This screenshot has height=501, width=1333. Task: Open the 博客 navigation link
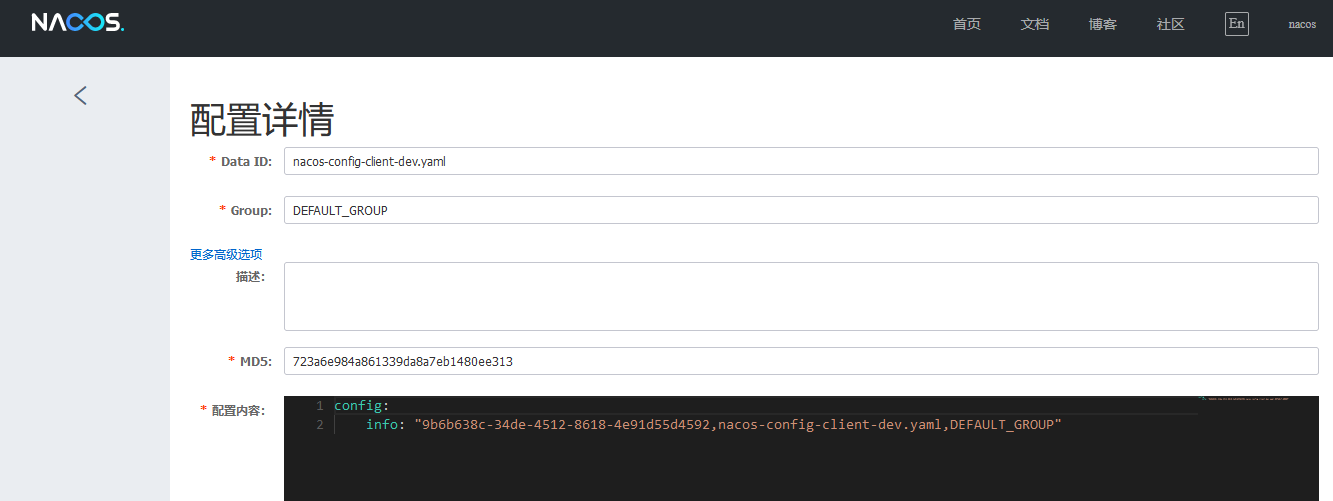point(1103,24)
